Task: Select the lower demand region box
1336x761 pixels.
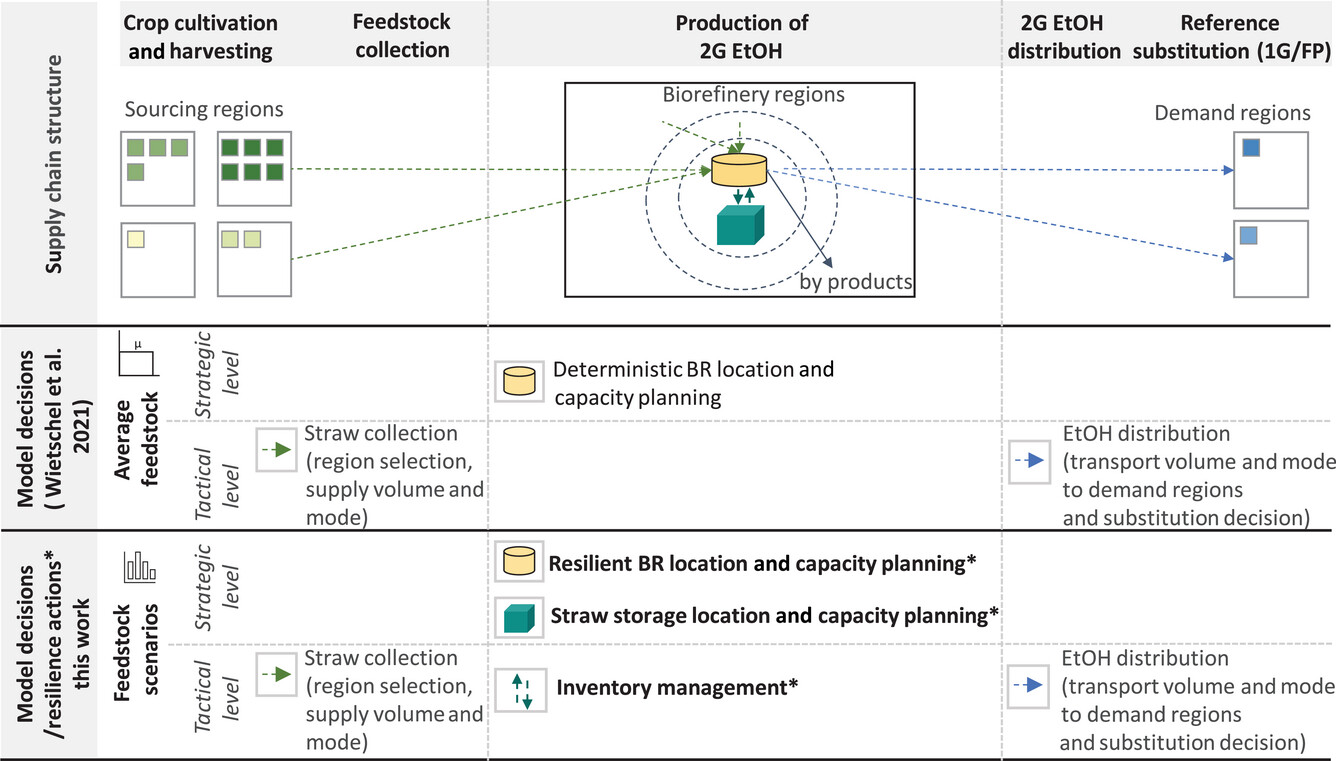Action: tap(1270, 260)
